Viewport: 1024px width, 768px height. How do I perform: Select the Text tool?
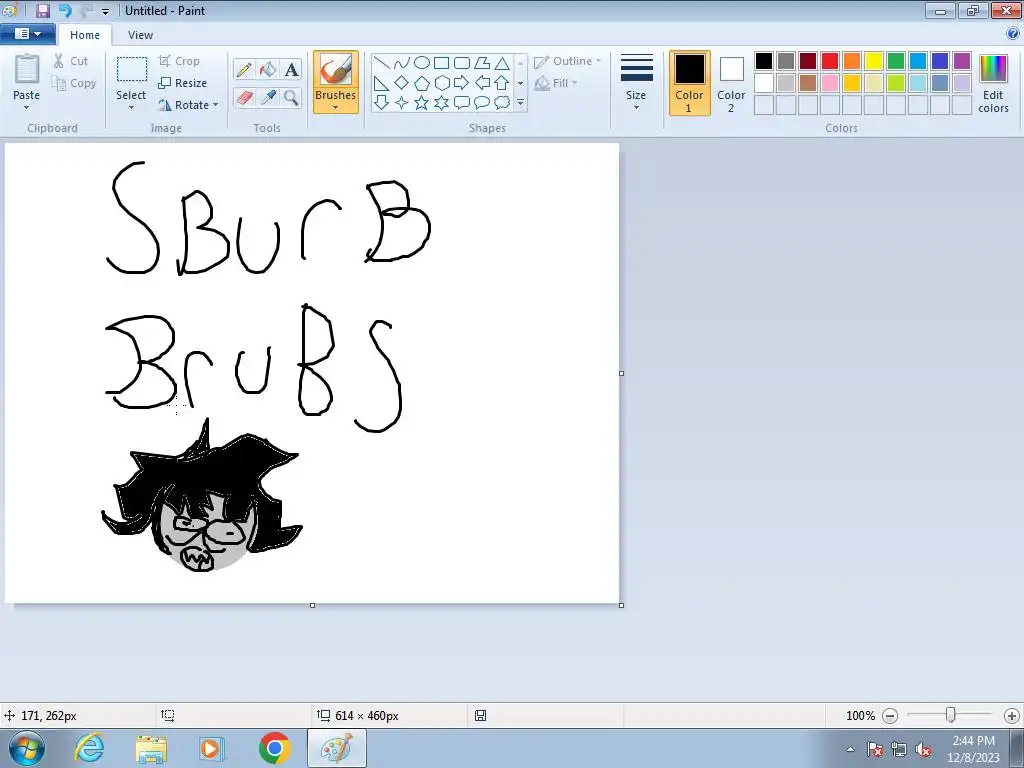pos(291,69)
